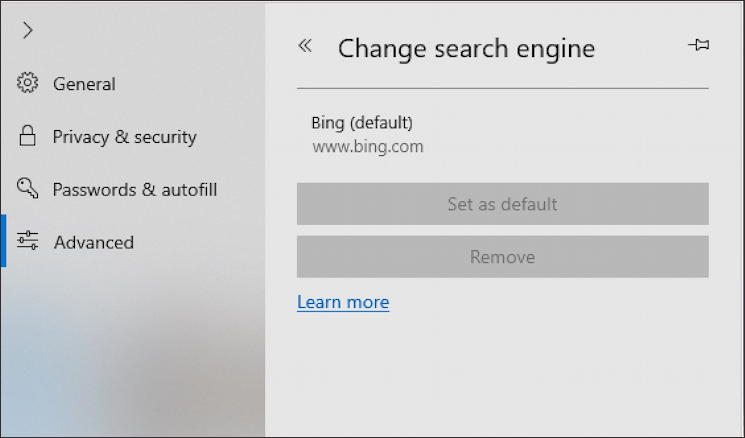Open the General settings section
Image resolution: width=745 pixels, height=438 pixels.
84,84
